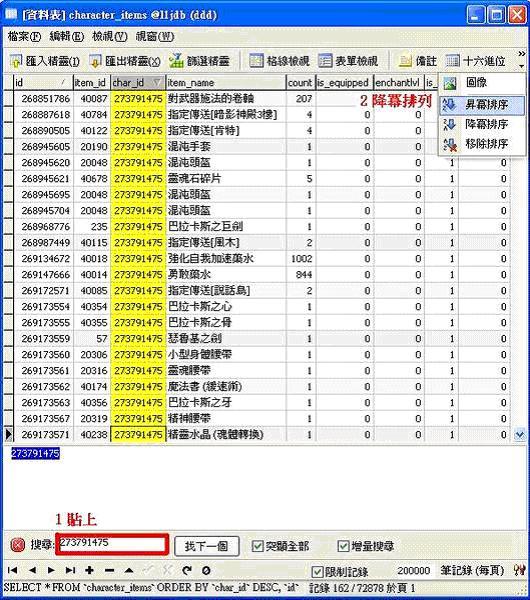Click the item_id column header

(x=91, y=82)
